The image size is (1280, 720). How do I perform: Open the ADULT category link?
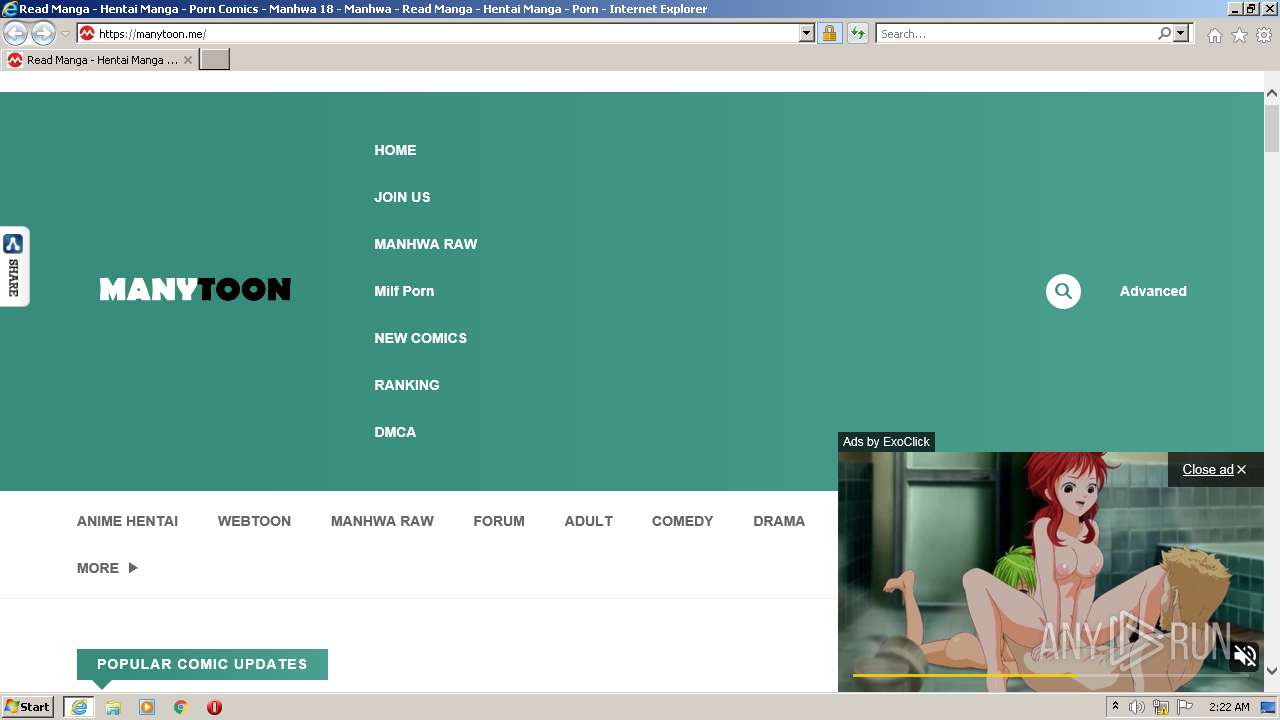pyautogui.click(x=588, y=521)
